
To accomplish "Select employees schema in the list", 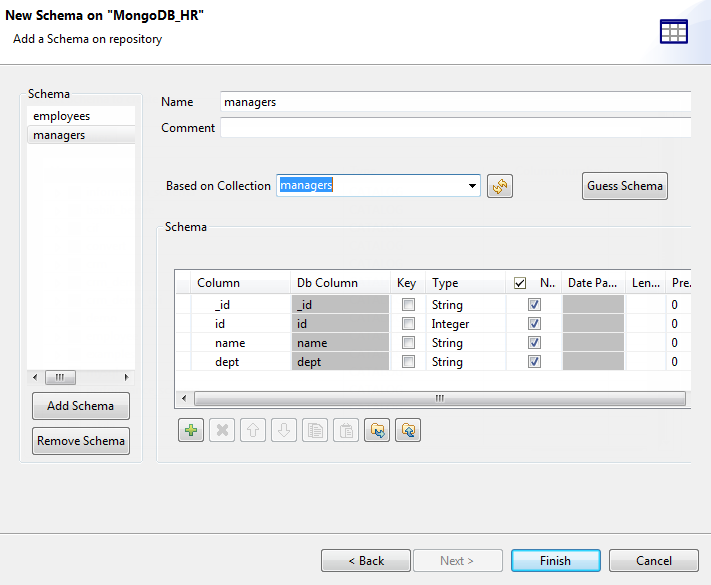I will pos(61,116).
